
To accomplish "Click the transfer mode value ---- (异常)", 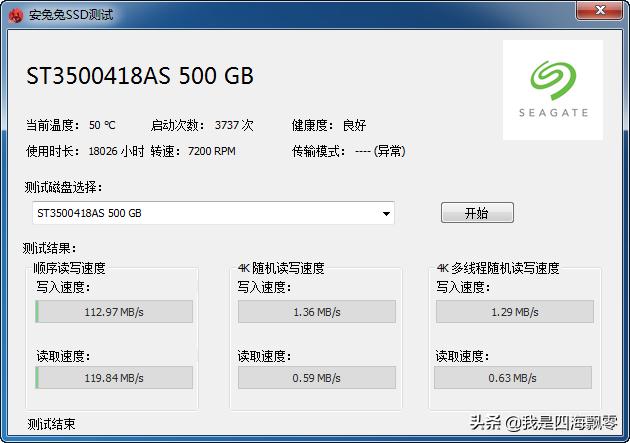I will pyautogui.click(x=380, y=151).
